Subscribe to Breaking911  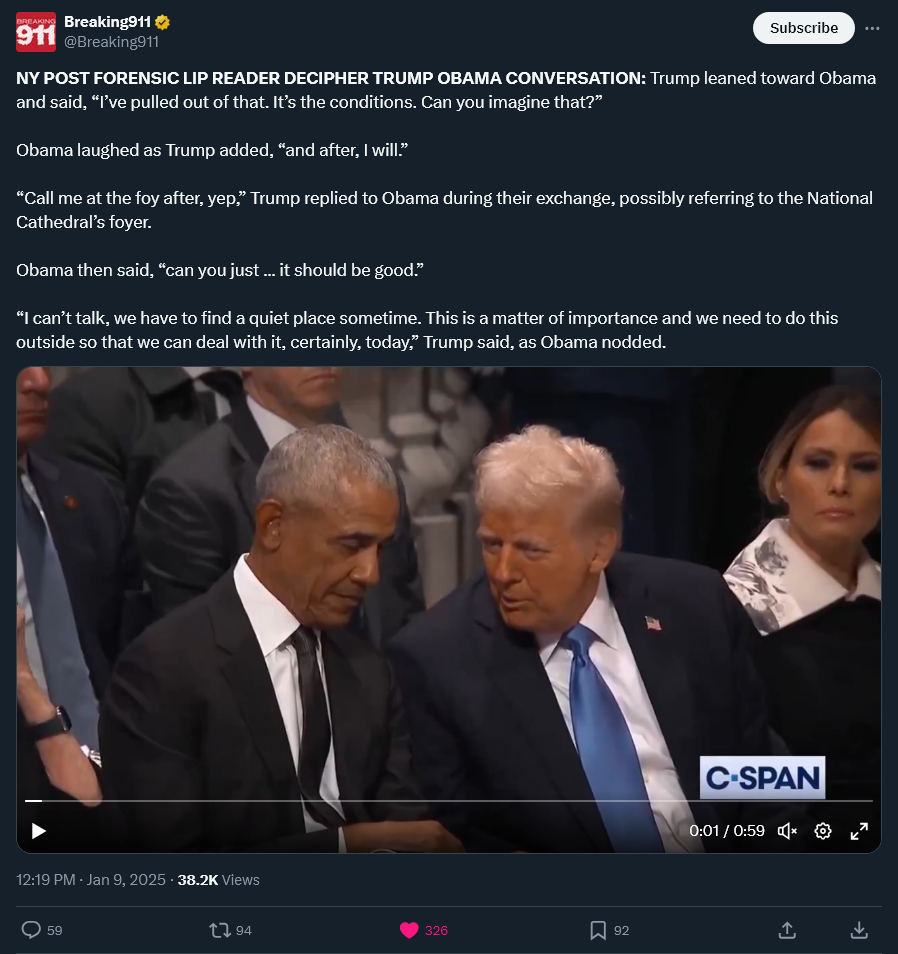point(803,28)
